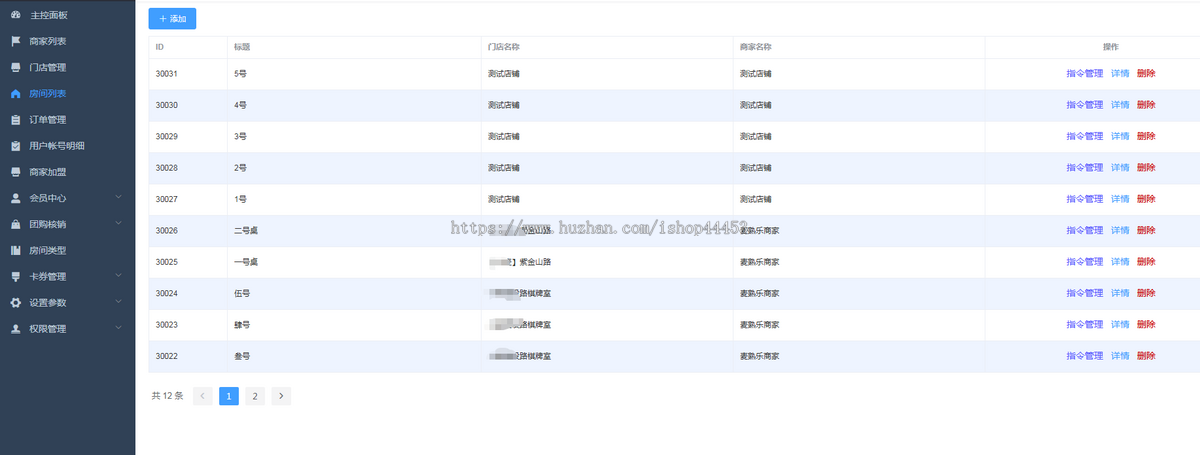Delete room 30022 via 删除
Screen dimensions: 1200x455
tap(1146, 356)
